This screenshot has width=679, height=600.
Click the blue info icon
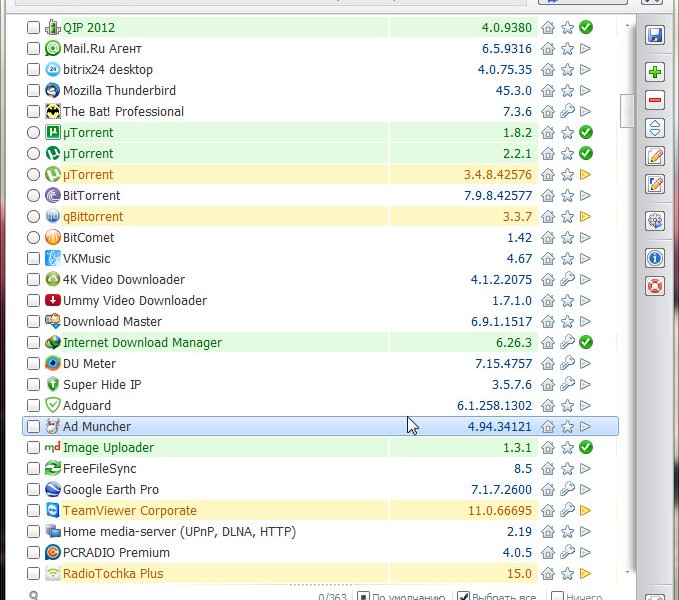pyautogui.click(x=655, y=258)
